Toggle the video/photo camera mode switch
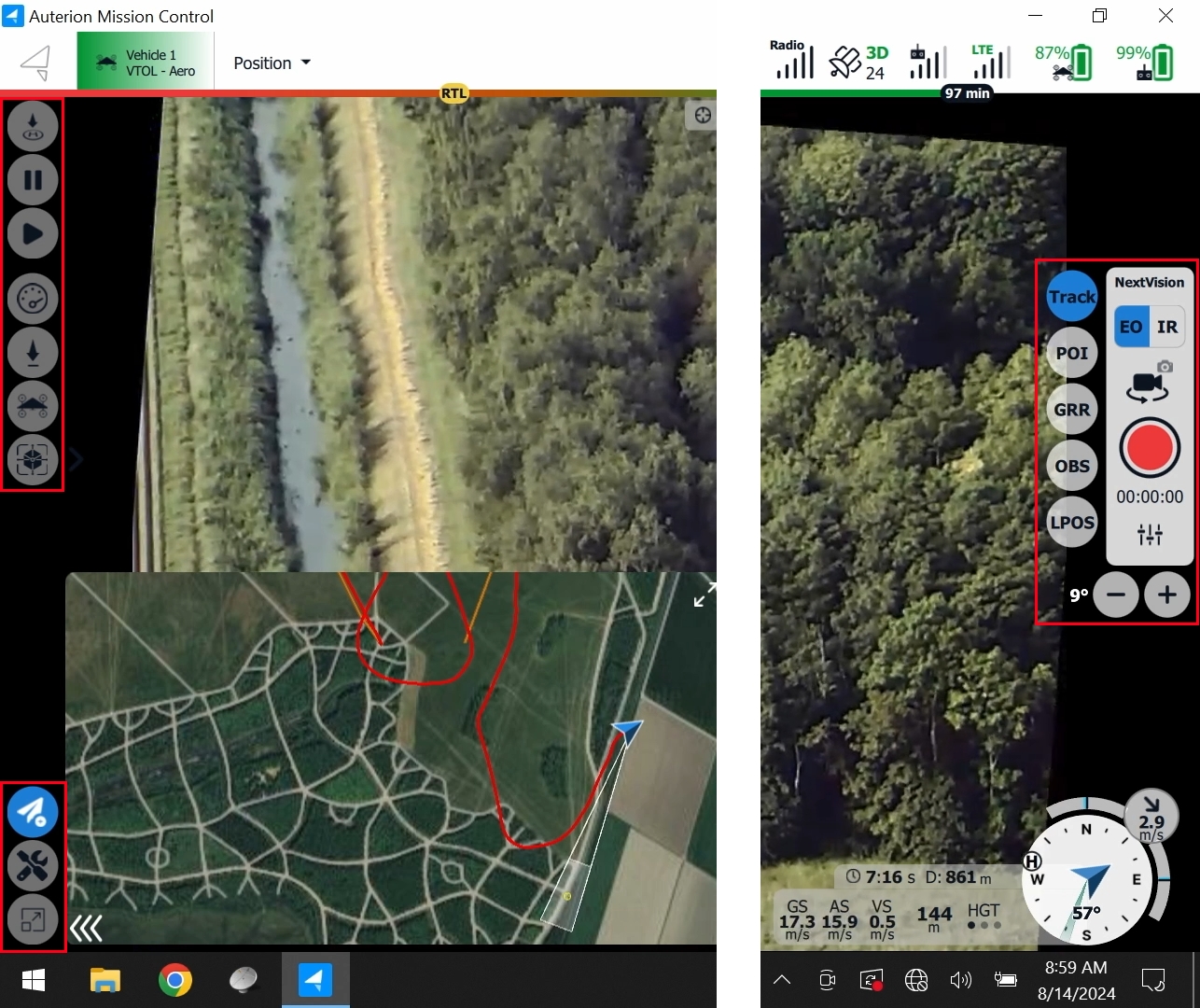 [x=1149, y=383]
